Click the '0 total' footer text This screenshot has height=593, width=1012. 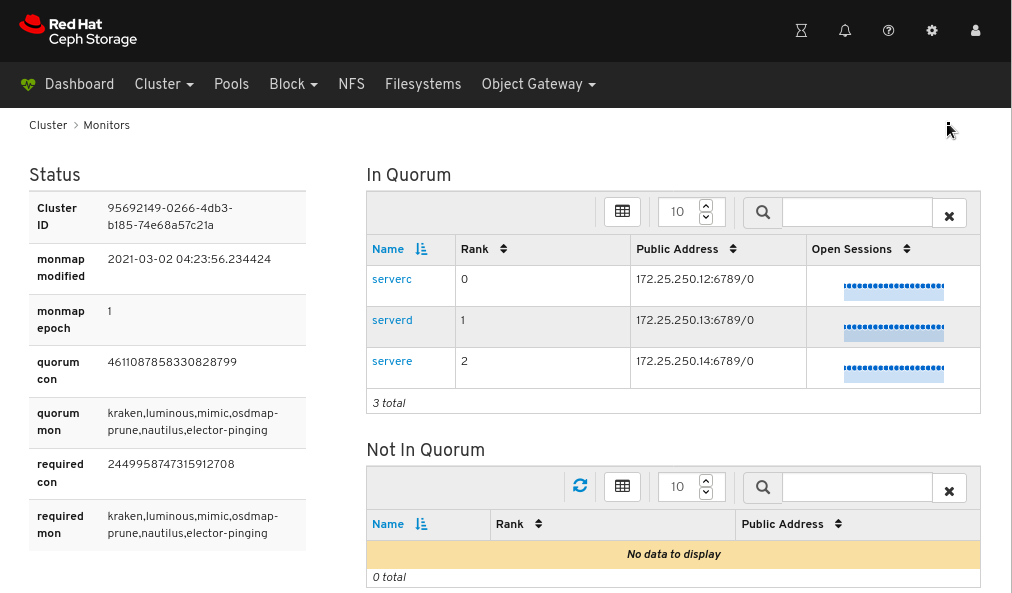[389, 578]
